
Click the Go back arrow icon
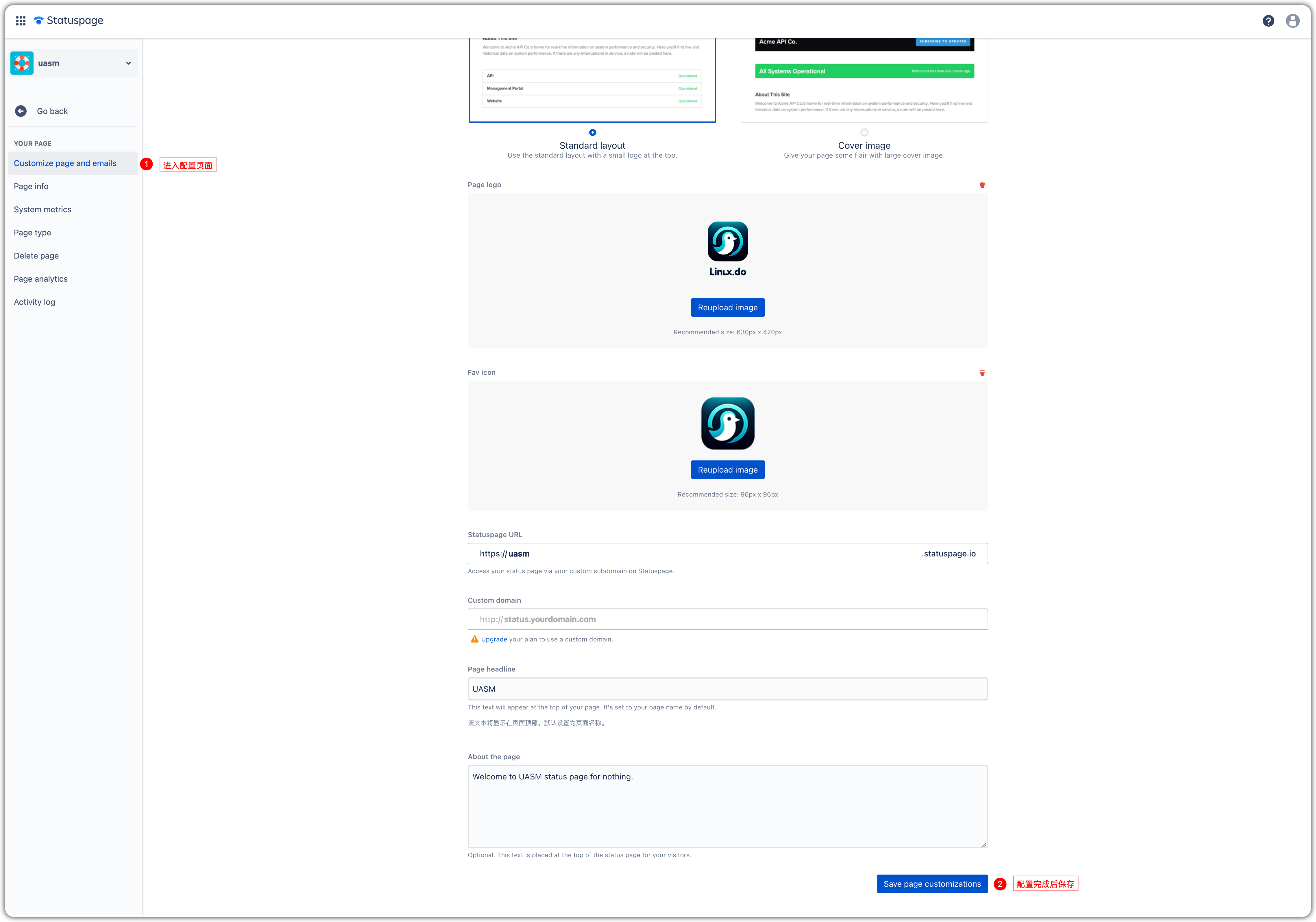(21, 111)
